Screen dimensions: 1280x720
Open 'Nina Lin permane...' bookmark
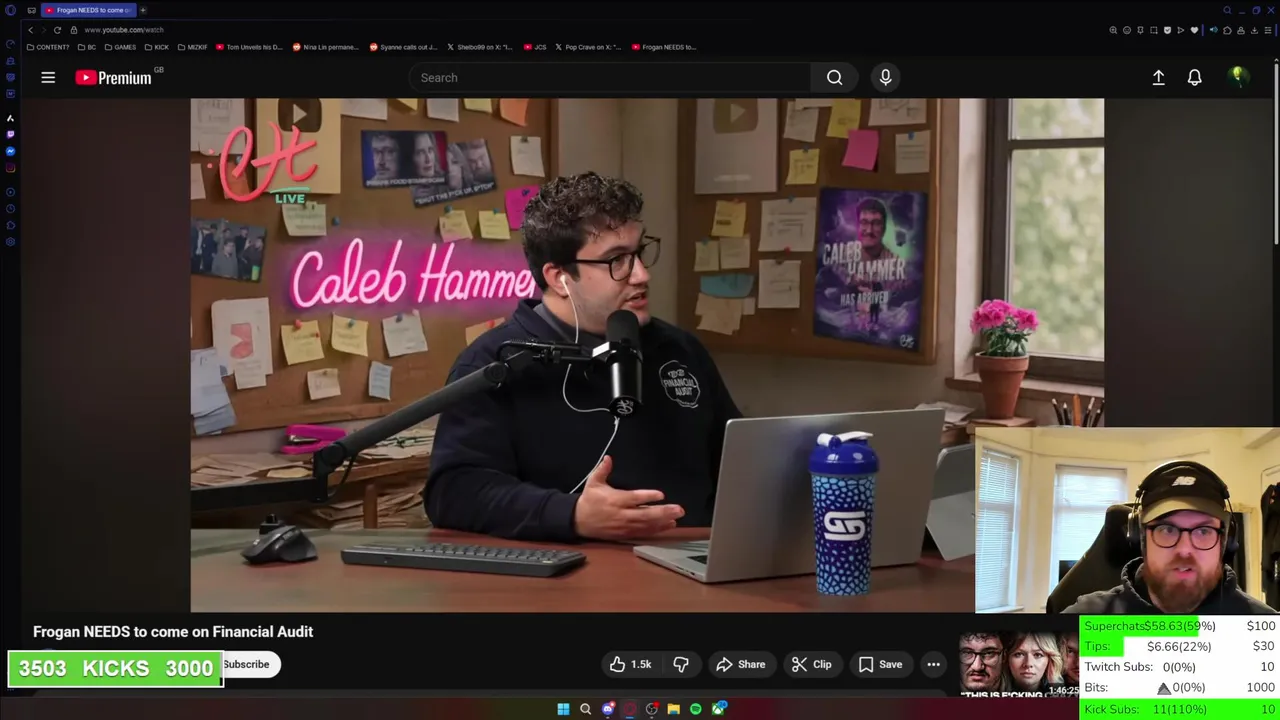coord(325,47)
